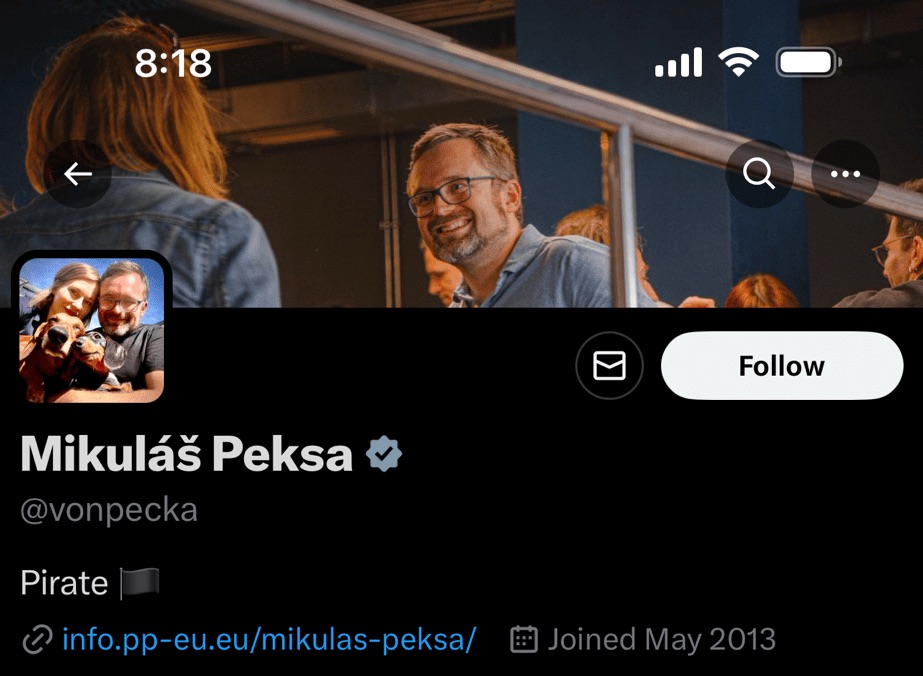Click the chain link icon beside the URL

point(37,639)
